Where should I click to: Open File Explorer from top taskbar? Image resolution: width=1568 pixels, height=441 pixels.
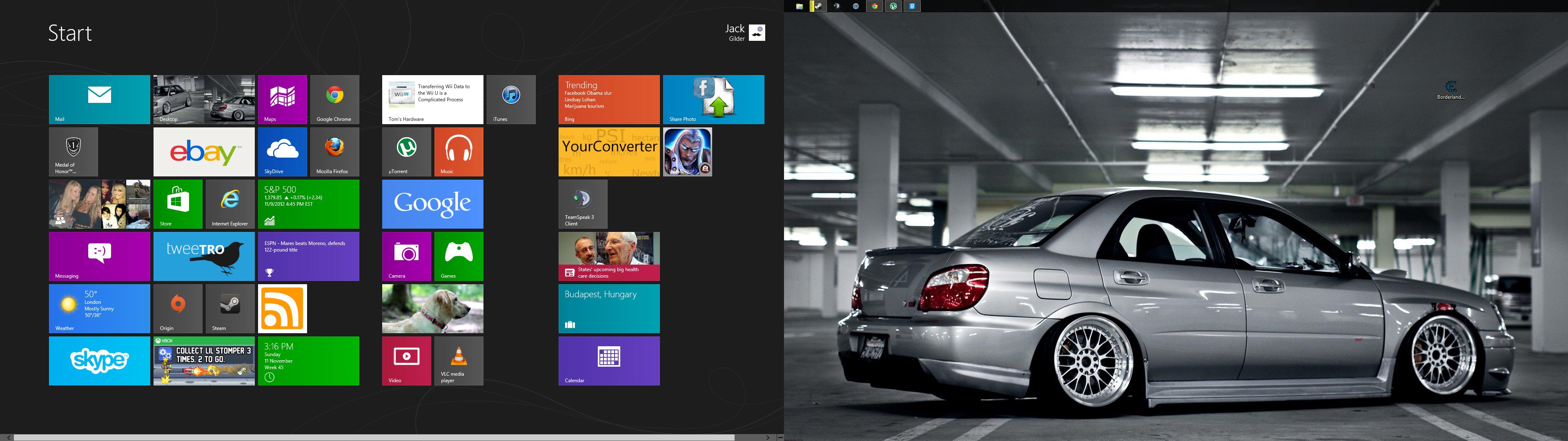point(799,6)
